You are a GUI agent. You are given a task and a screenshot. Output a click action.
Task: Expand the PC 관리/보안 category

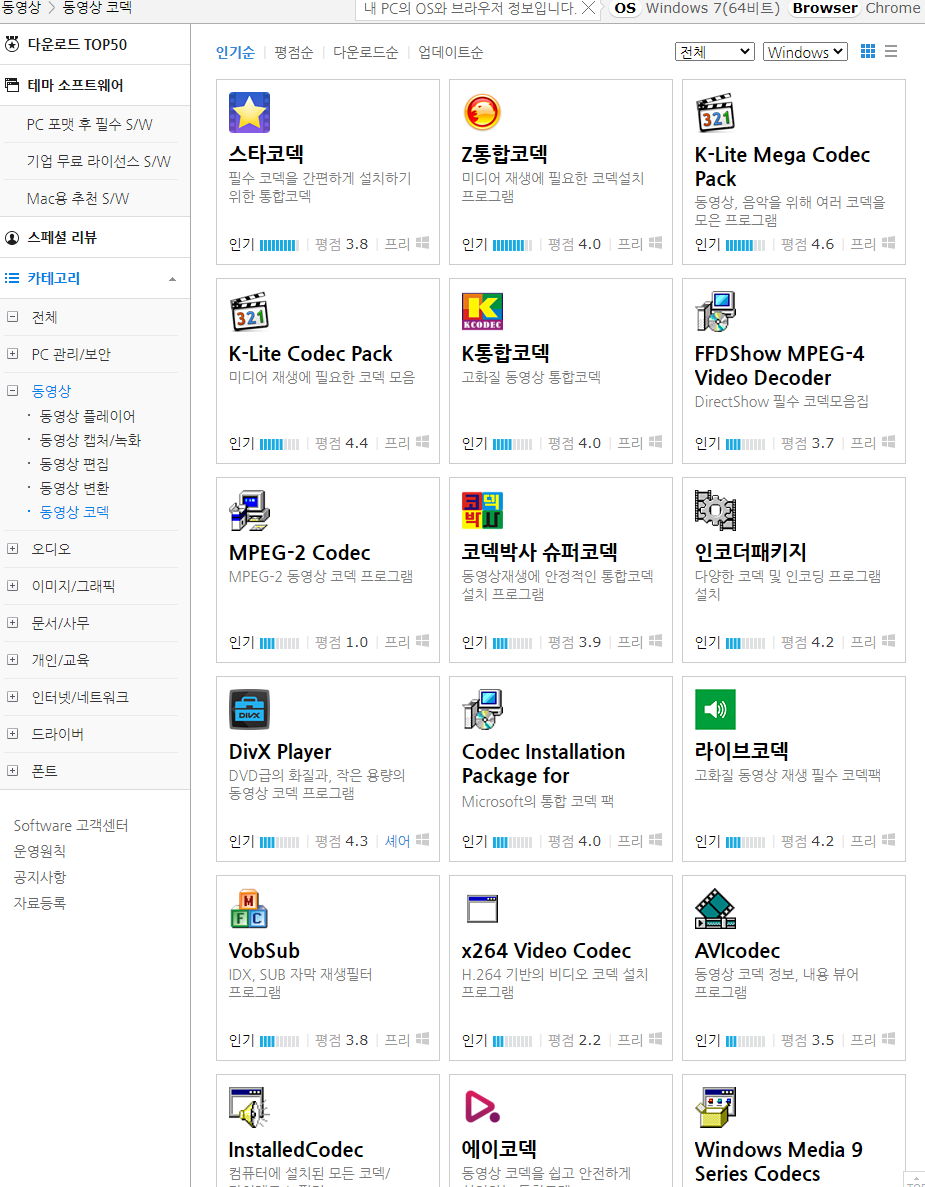pyautogui.click(x=12, y=354)
